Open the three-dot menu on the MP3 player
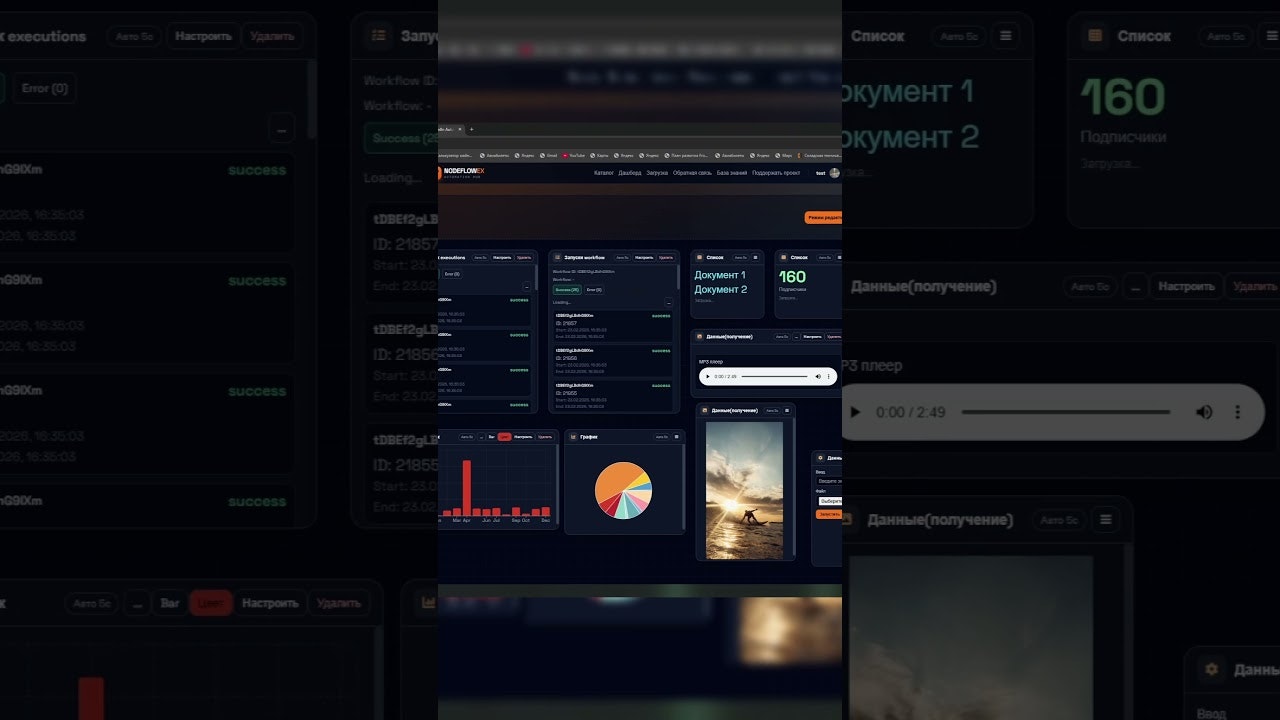Image resolution: width=1280 pixels, height=720 pixels. pos(828,376)
